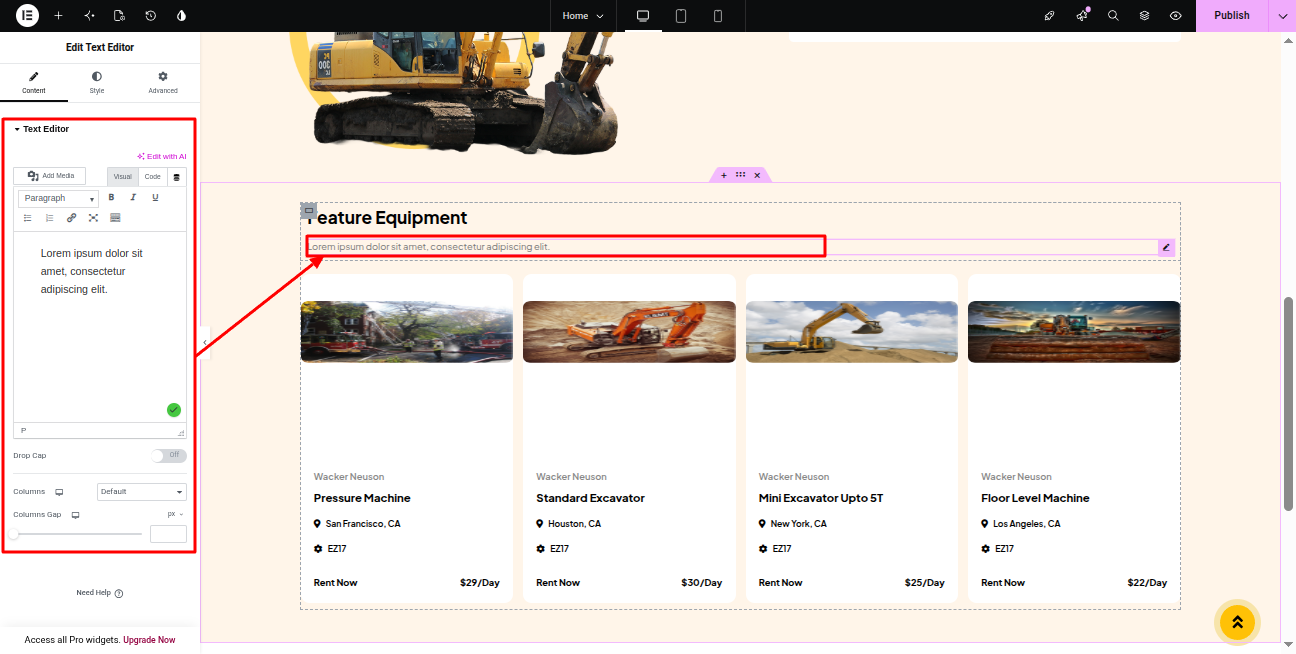This screenshot has width=1296, height=654.
Task: Open the Structure layers icon
Action: tap(1144, 16)
